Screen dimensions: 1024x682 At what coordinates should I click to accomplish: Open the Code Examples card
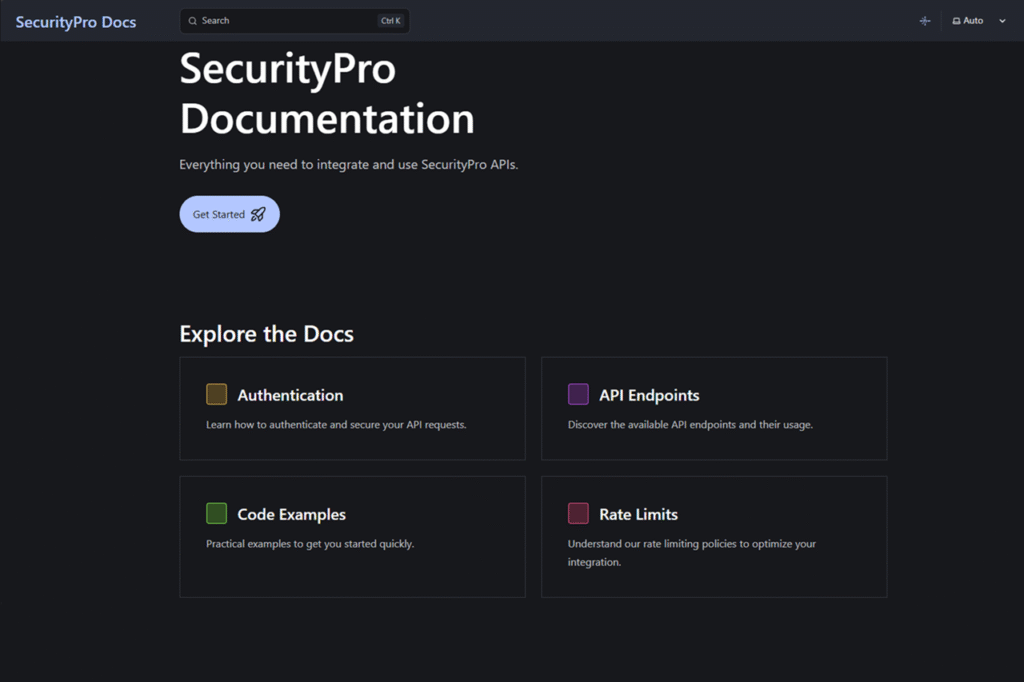[352, 536]
